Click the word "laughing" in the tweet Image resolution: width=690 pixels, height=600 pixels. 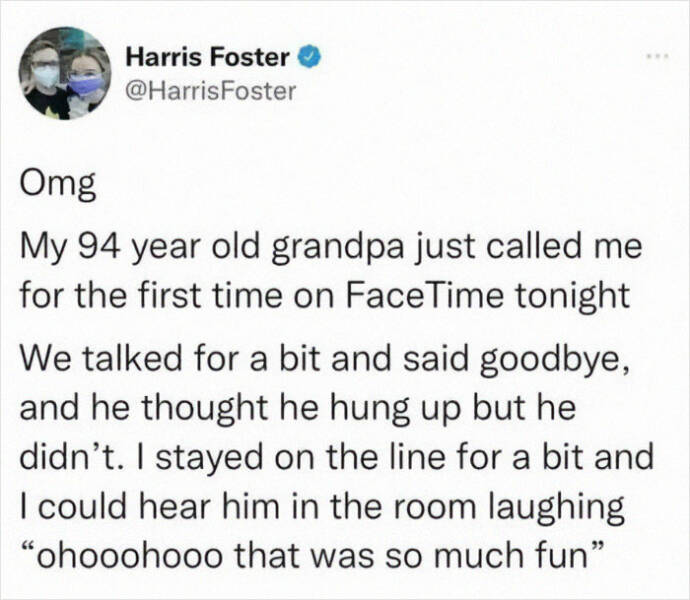pos(558,507)
